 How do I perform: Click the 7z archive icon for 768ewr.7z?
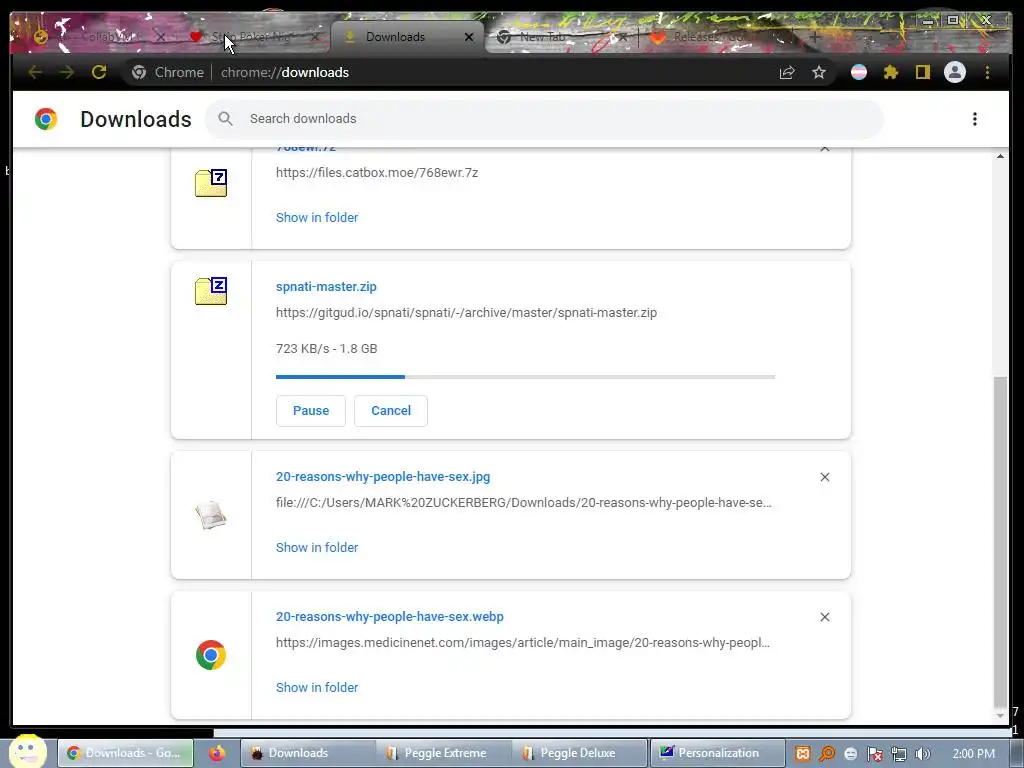click(211, 183)
